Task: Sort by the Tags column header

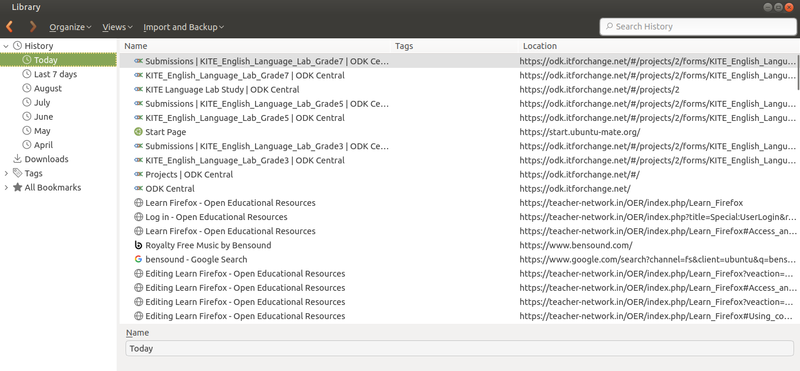Action: 455,46
